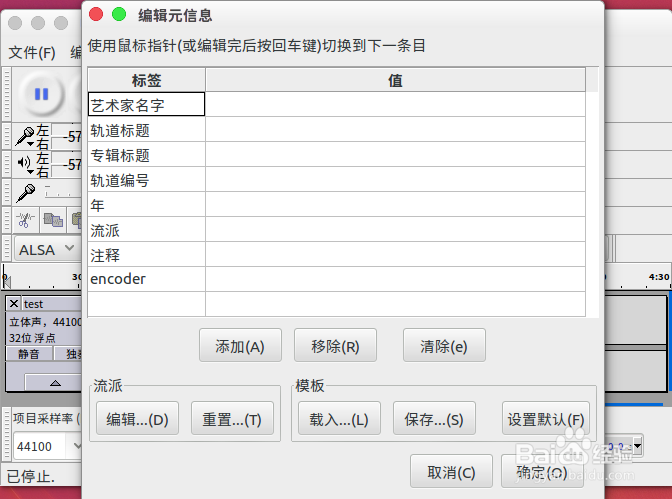
Task: Click the recording meter microphone icon
Action: pyautogui.click(x=25, y=137)
